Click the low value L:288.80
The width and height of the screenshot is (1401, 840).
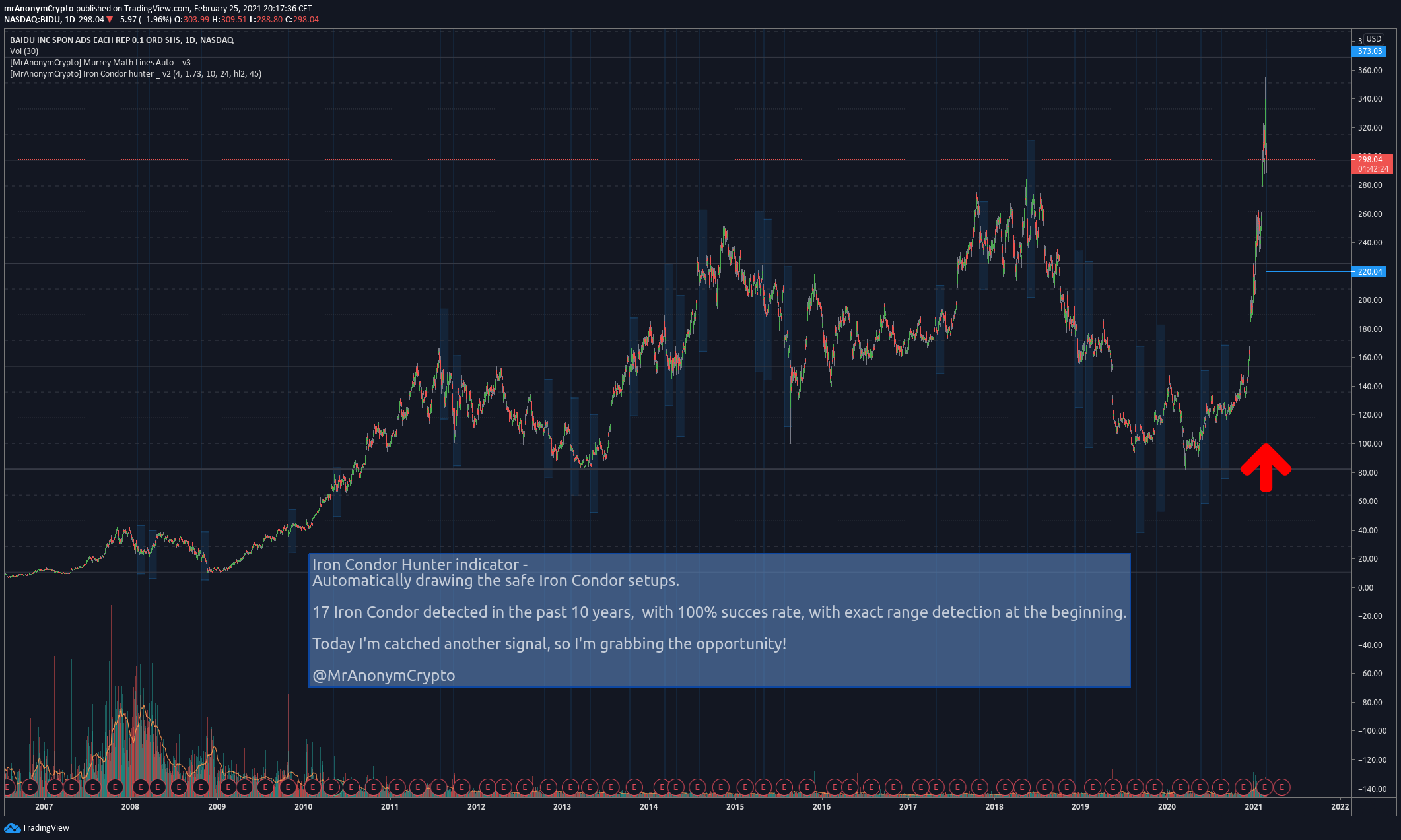click(265, 20)
